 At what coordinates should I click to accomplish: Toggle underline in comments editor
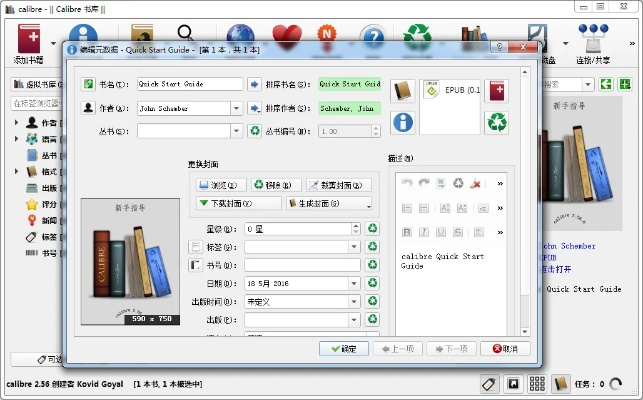[441, 232]
